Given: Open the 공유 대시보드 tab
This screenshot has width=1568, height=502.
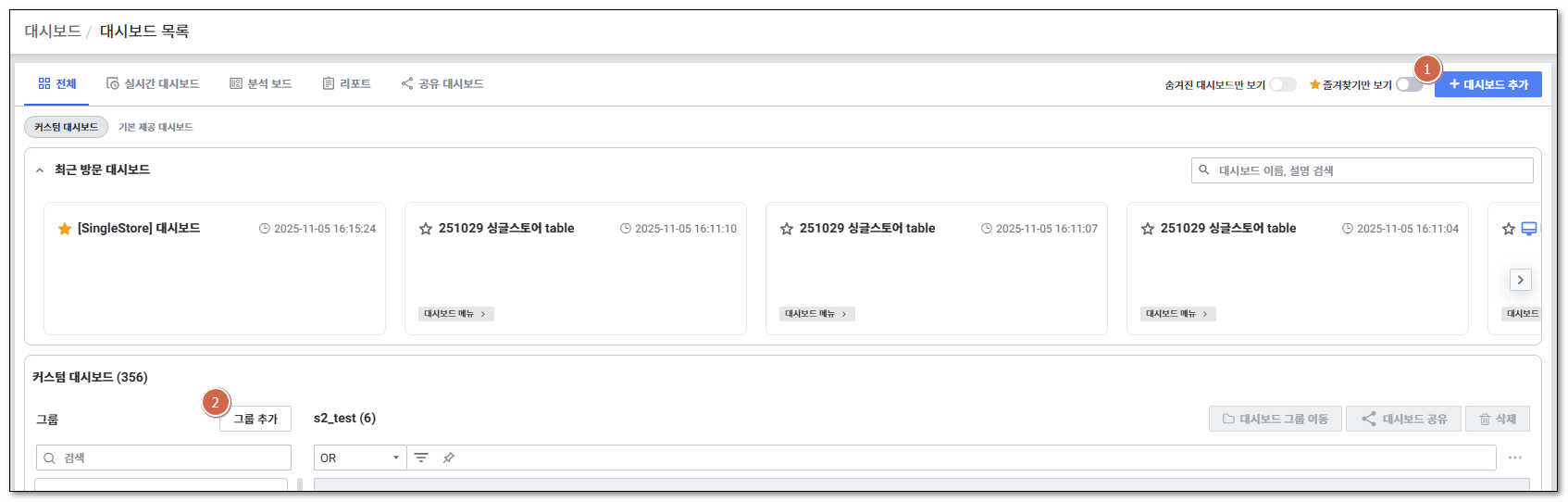Looking at the screenshot, I should click(442, 84).
